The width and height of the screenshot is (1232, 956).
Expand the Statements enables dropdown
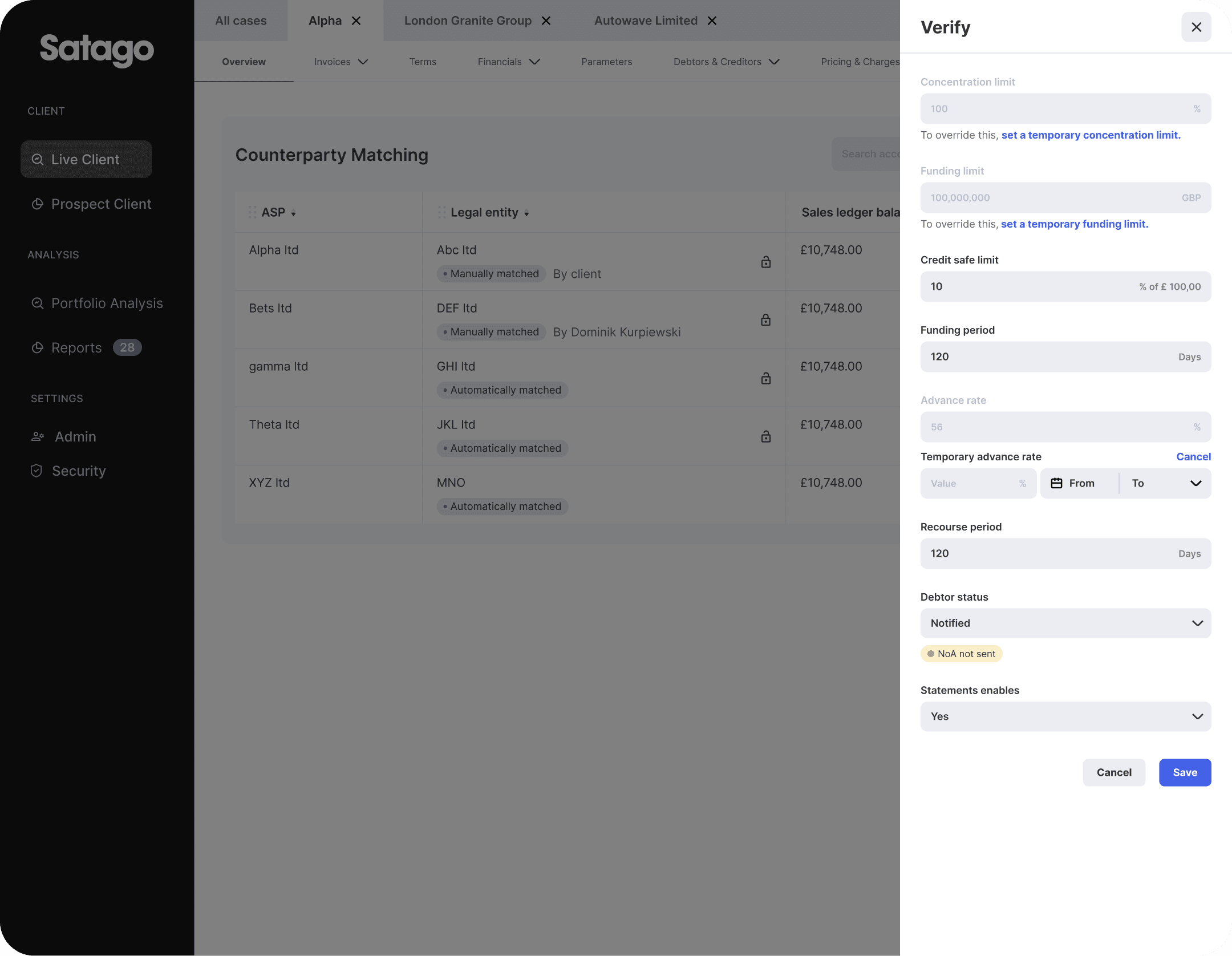1065,716
